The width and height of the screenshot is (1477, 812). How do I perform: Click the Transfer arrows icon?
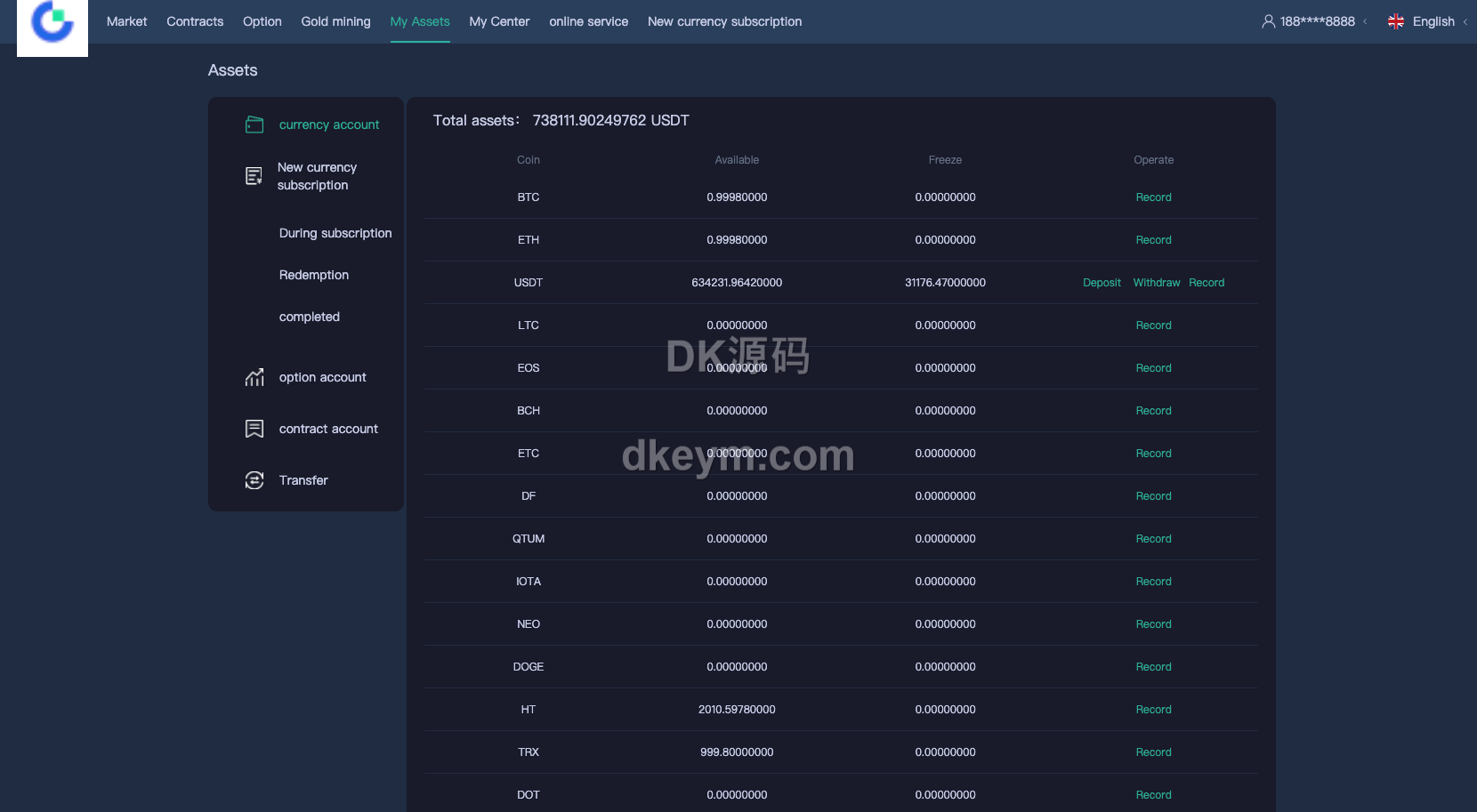pos(254,480)
